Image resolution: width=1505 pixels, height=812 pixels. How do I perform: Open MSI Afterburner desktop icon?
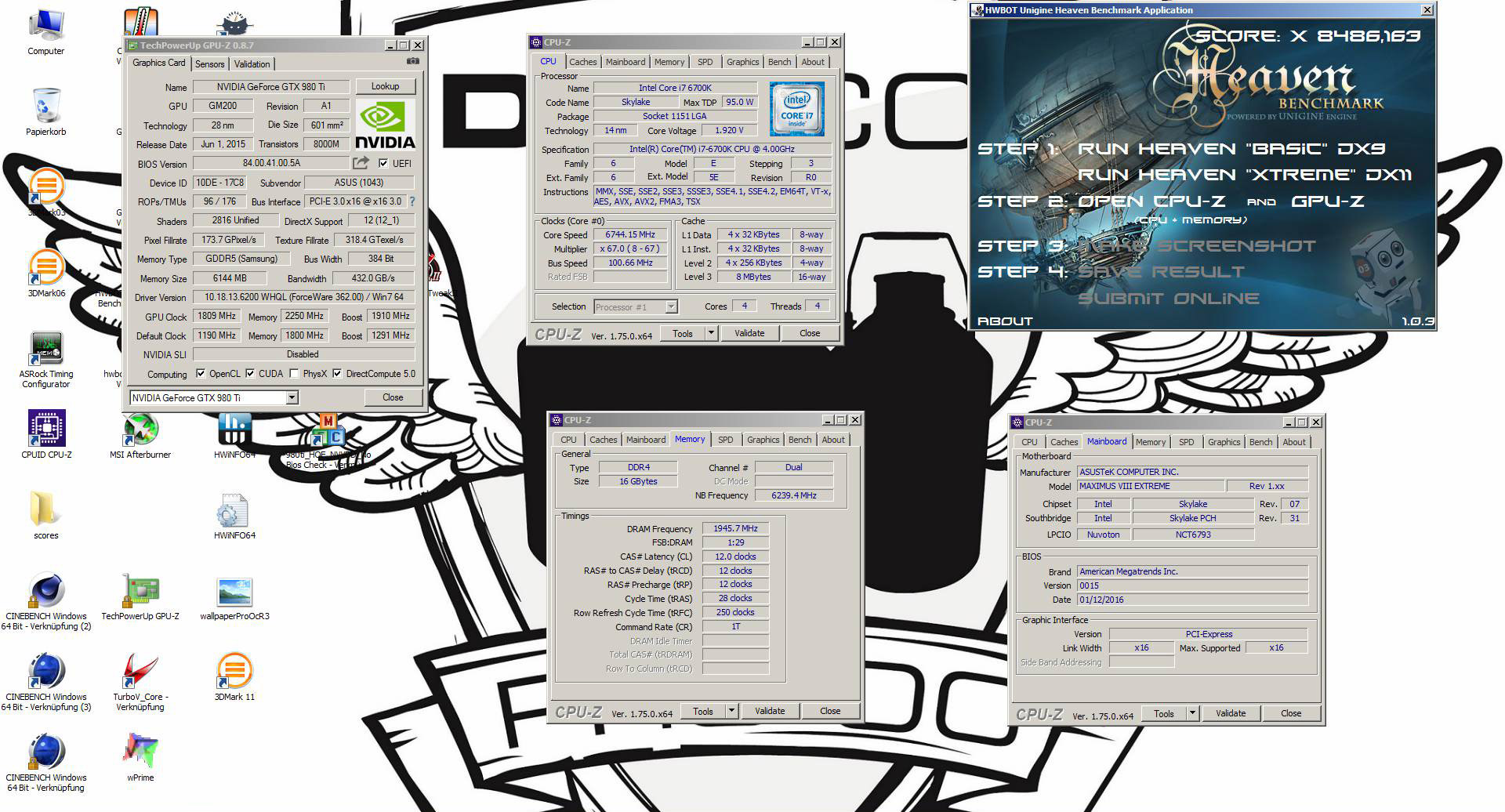(x=140, y=434)
